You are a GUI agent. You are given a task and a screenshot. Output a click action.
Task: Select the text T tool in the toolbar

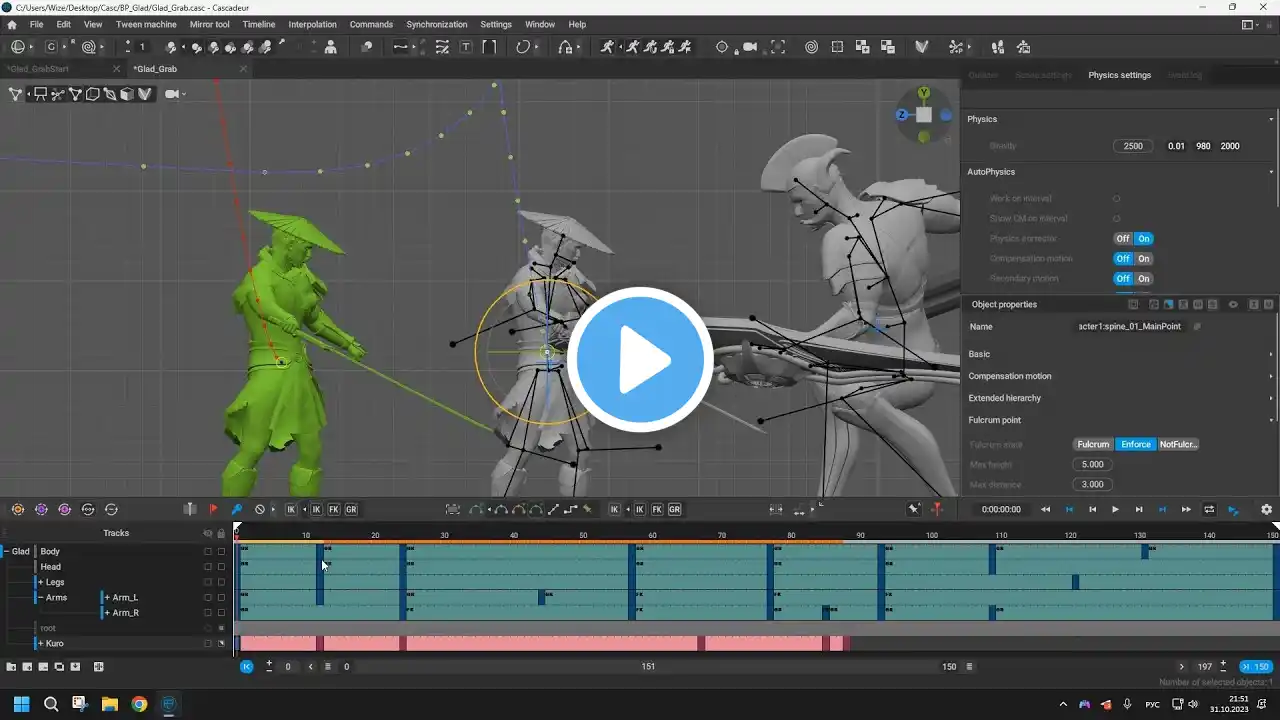click(466, 47)
